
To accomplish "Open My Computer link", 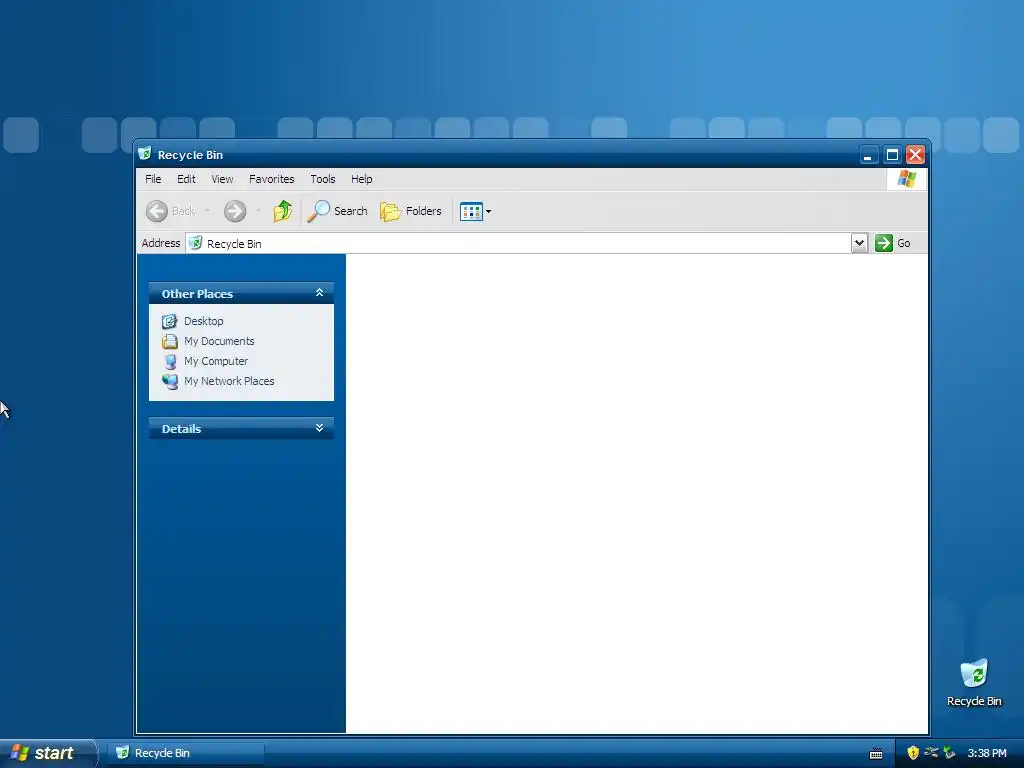I will click(x=216, y=361).
